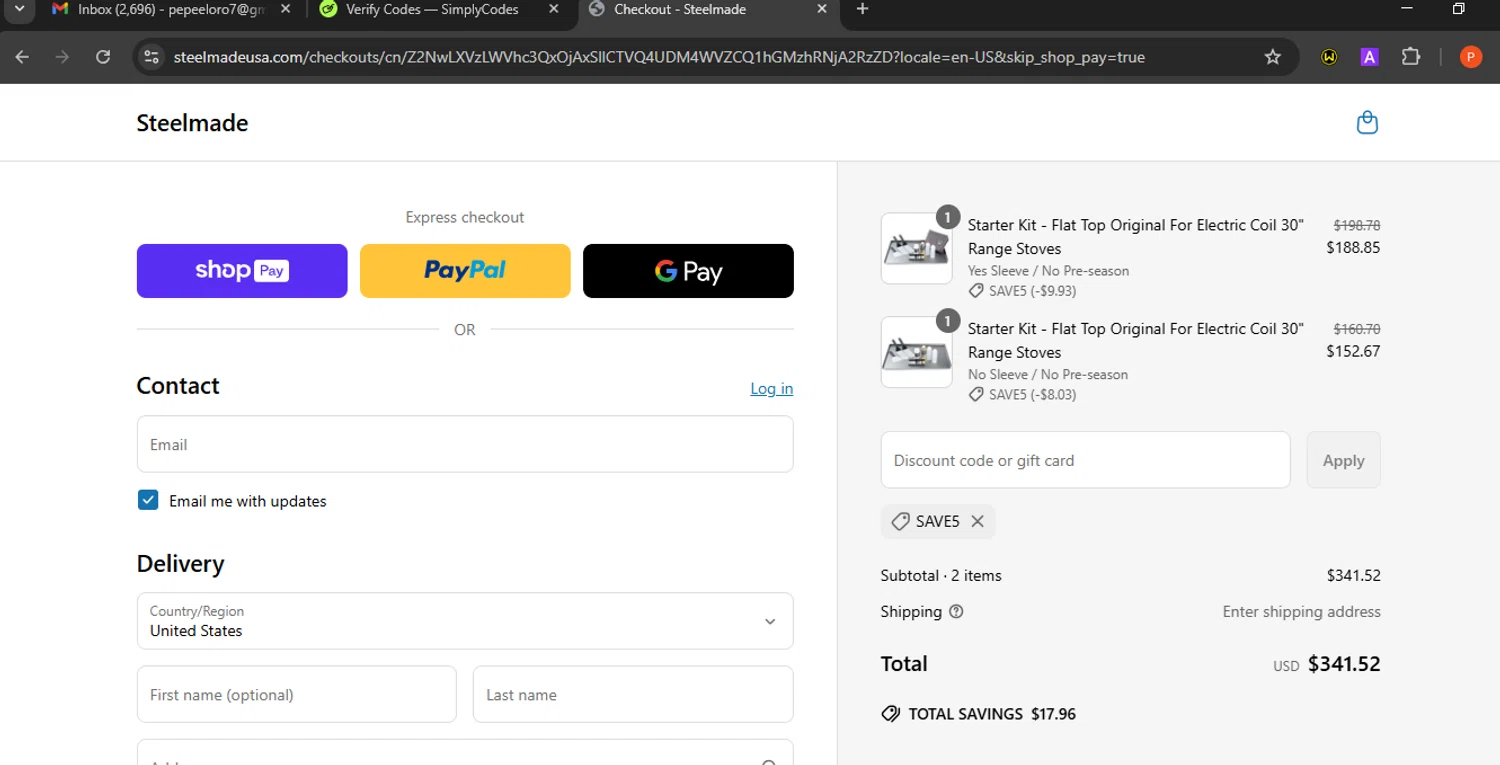Restore down the browser window
Viewport: 1500px width, 765px height.
[x=1458, y=9]
